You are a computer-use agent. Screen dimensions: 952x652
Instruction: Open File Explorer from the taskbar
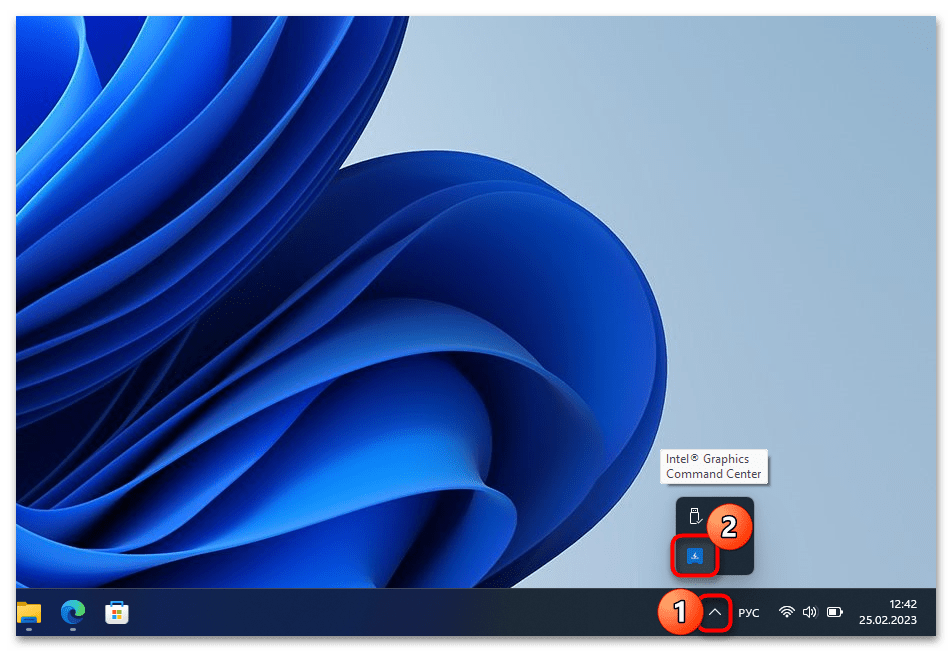29,611
